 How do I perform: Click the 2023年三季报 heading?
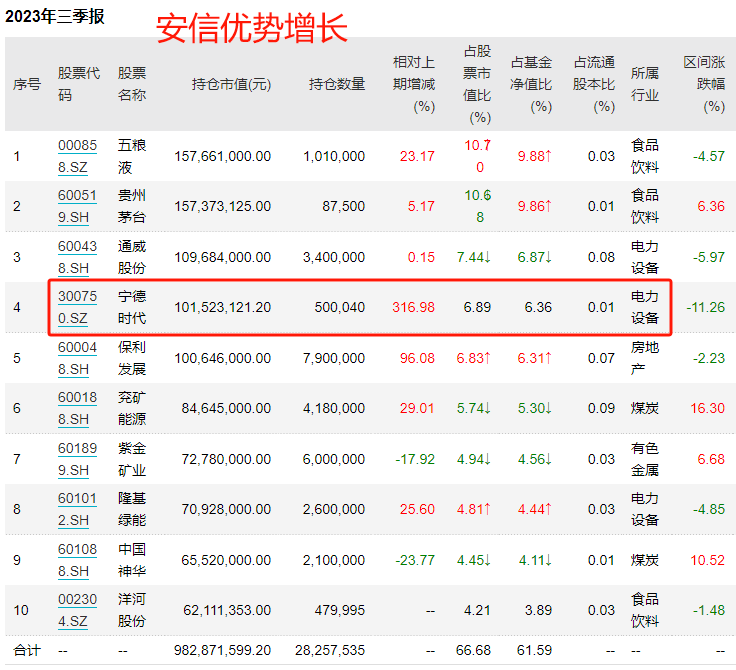point(54,16)
